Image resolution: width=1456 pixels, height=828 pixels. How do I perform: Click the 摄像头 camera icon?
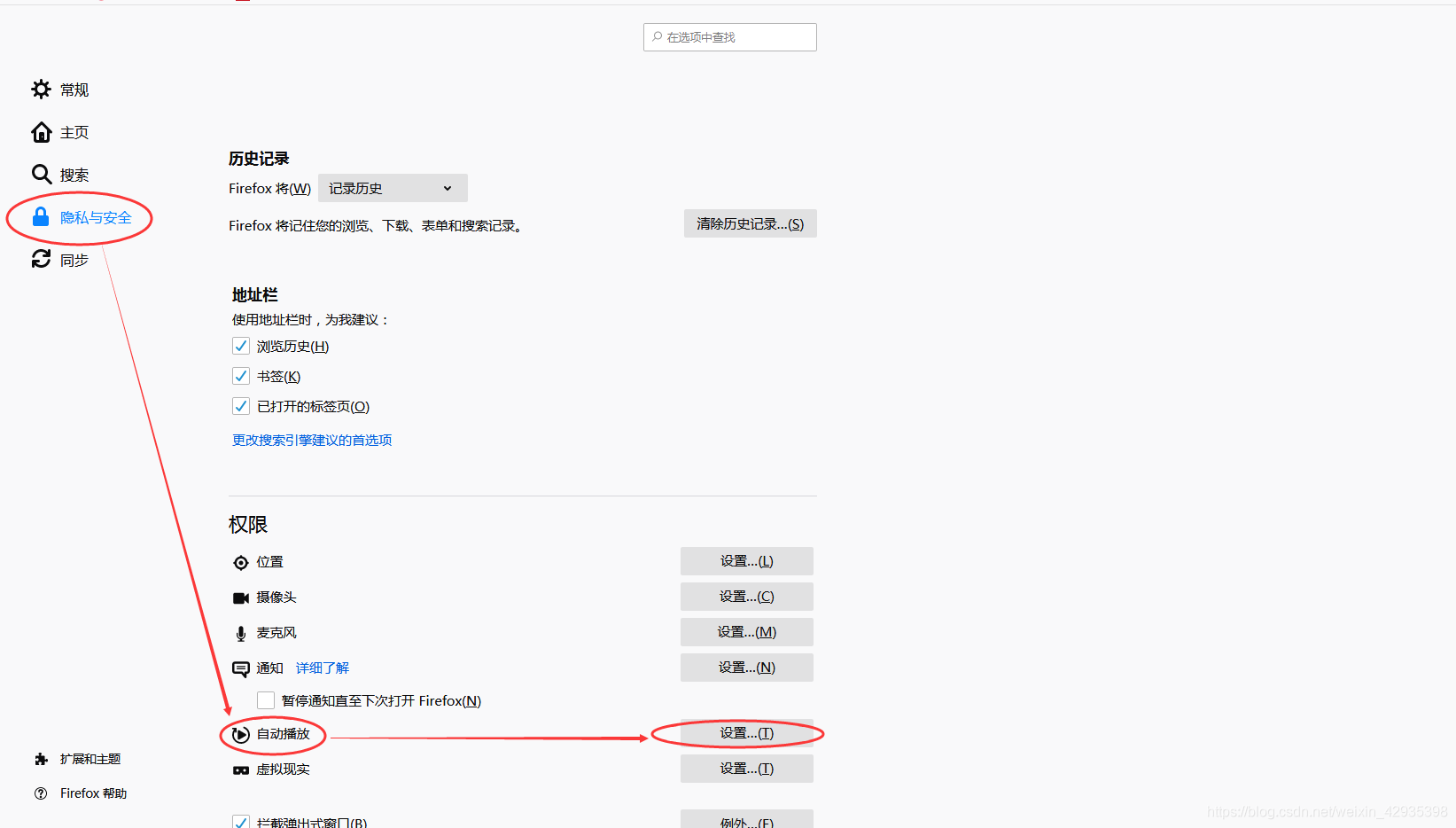point(240,598)
